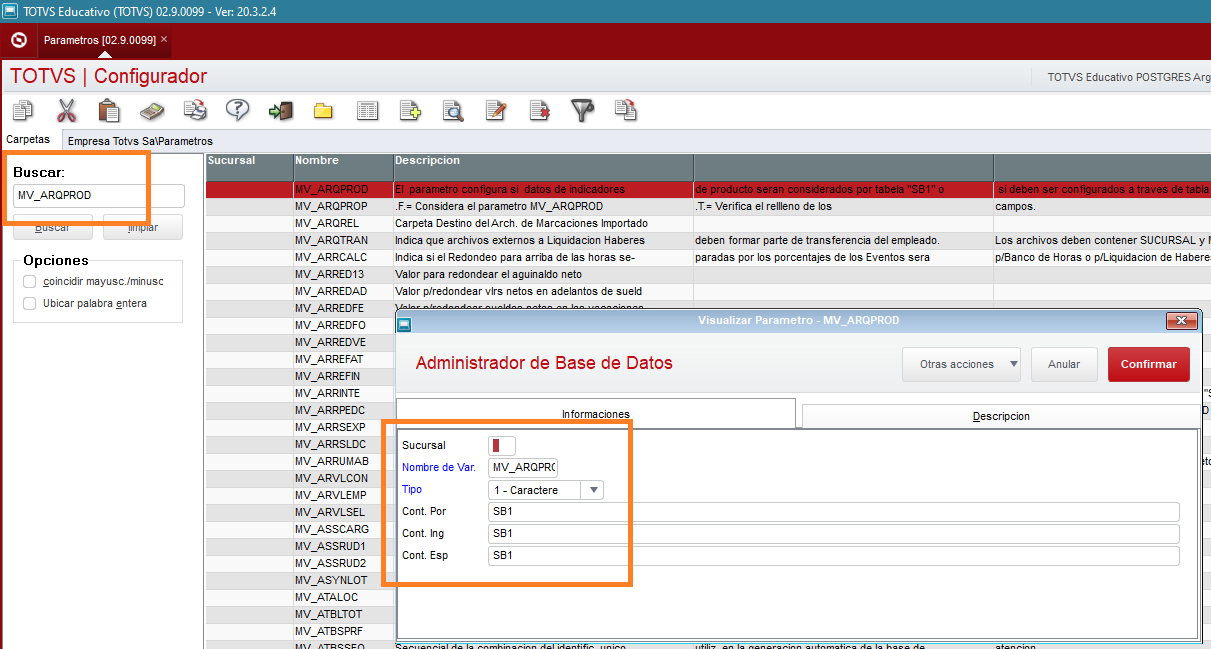Click the delete record red-X icon
Screen dimensions: 1211x649
[540, 110]
